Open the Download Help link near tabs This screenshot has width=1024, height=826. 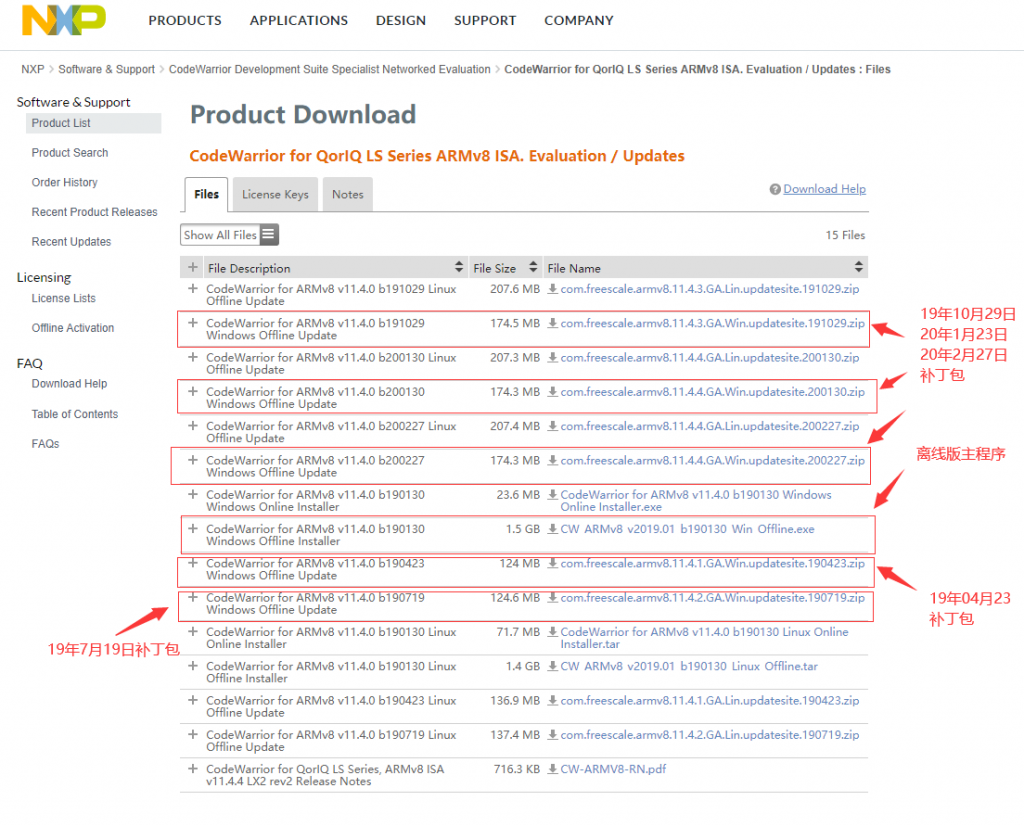pyautogui.click(x=824, y=189)
